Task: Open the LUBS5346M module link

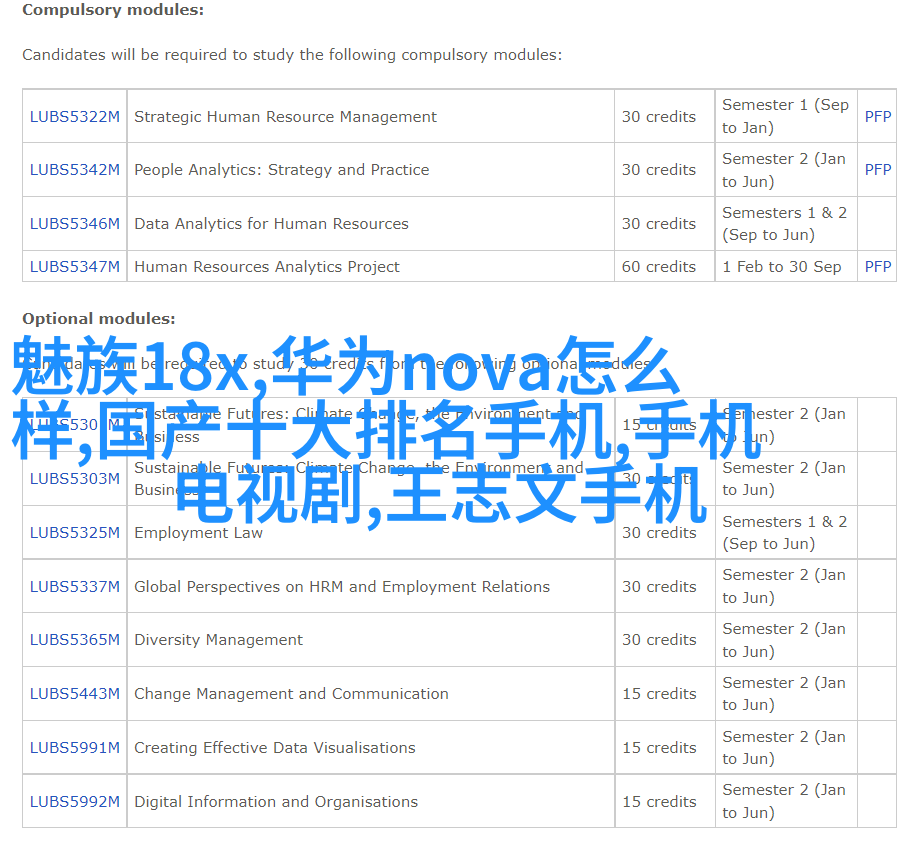Action: coord(75,224)
